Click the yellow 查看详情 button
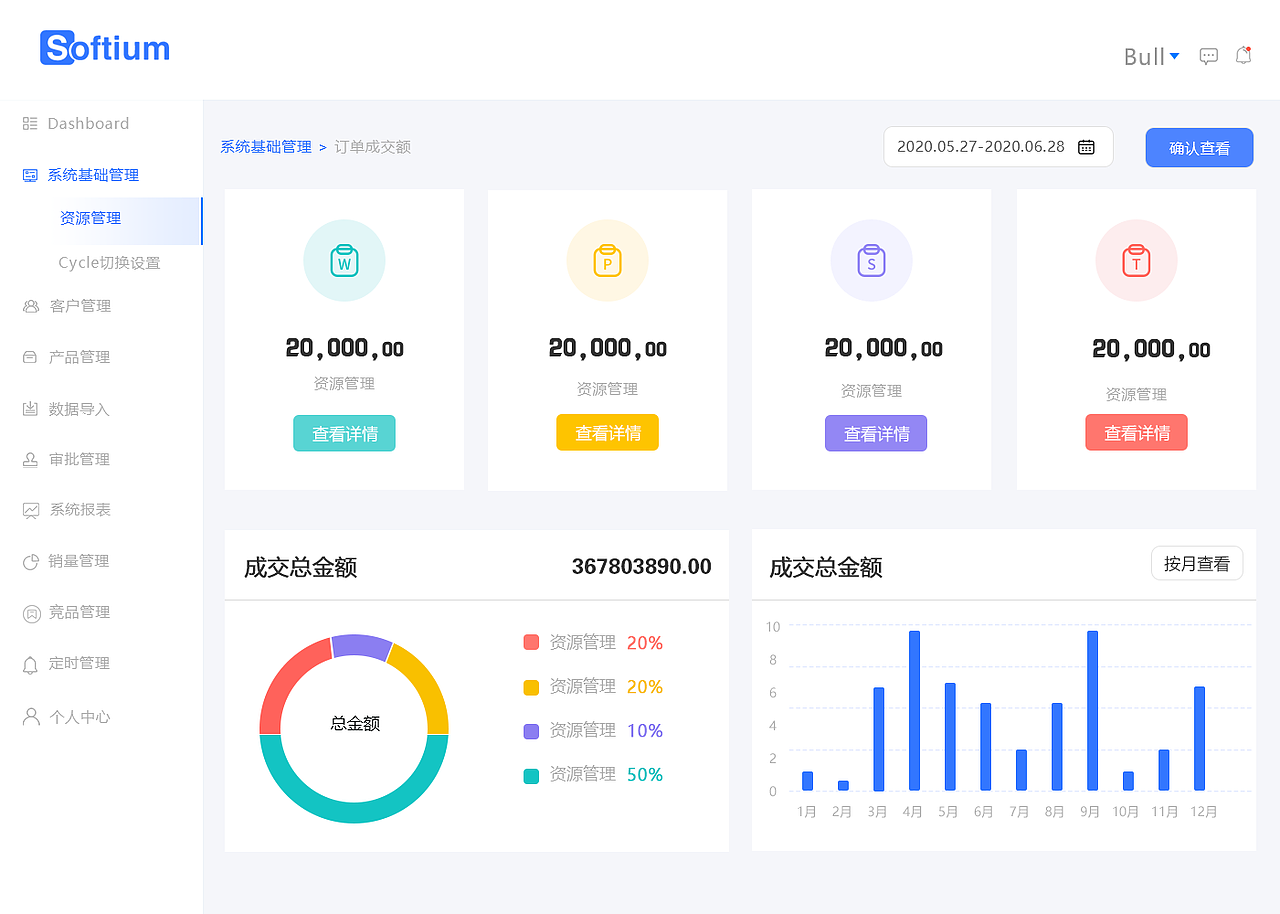This screenshot has height=914, width=1280. tap(607, 432)
